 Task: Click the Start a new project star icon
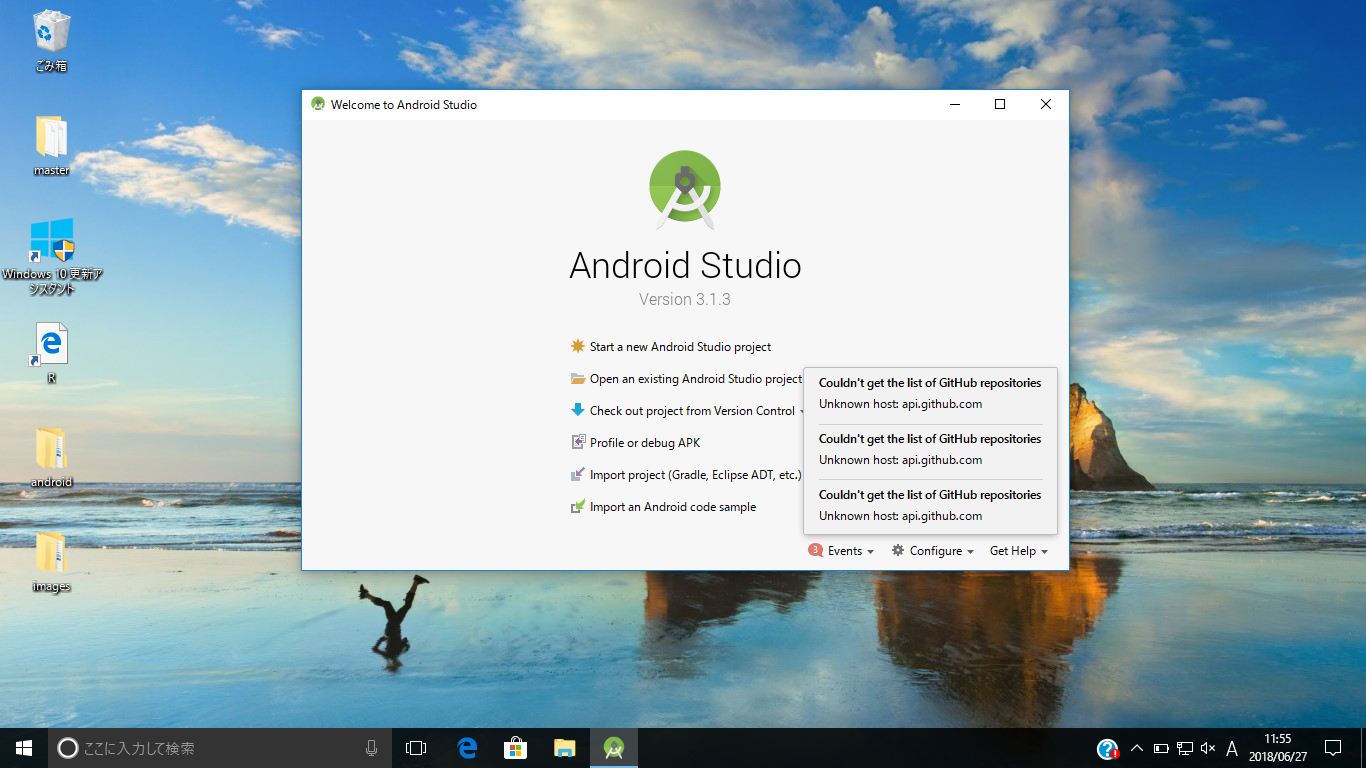pyautogui.click(x=577, y=347)
